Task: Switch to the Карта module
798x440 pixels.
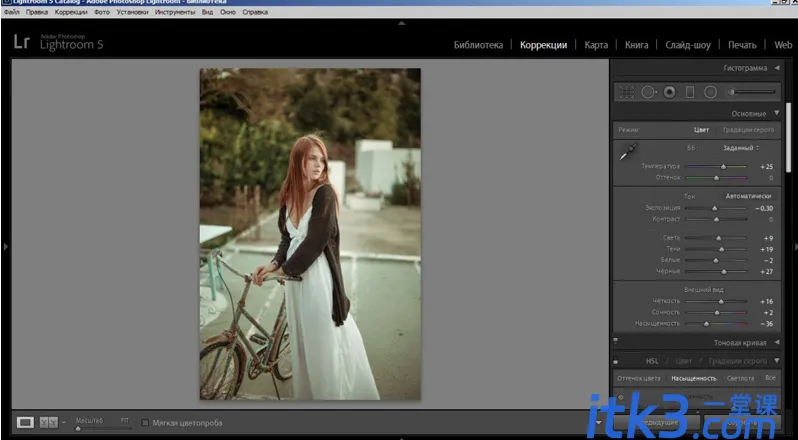Action: [596, 45]
